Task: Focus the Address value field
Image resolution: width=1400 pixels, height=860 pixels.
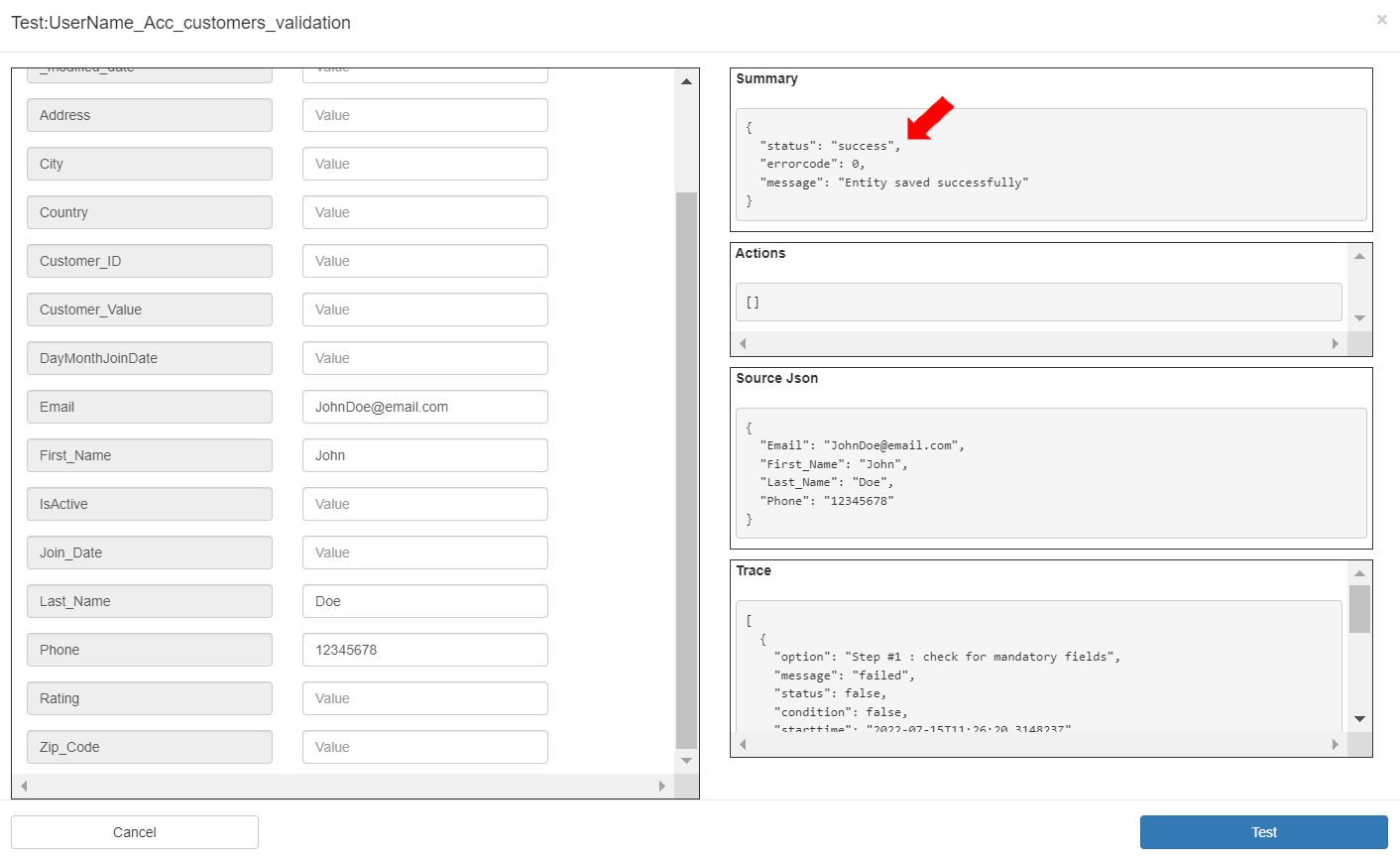Action: pos(424,115)
